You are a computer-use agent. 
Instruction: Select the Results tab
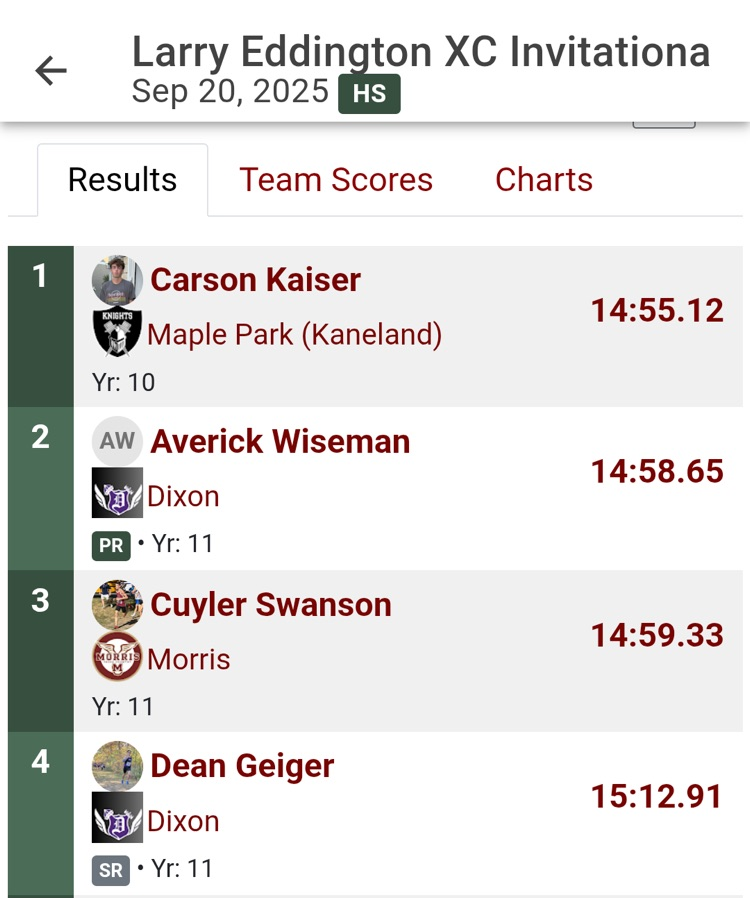(x=122, y=180)
